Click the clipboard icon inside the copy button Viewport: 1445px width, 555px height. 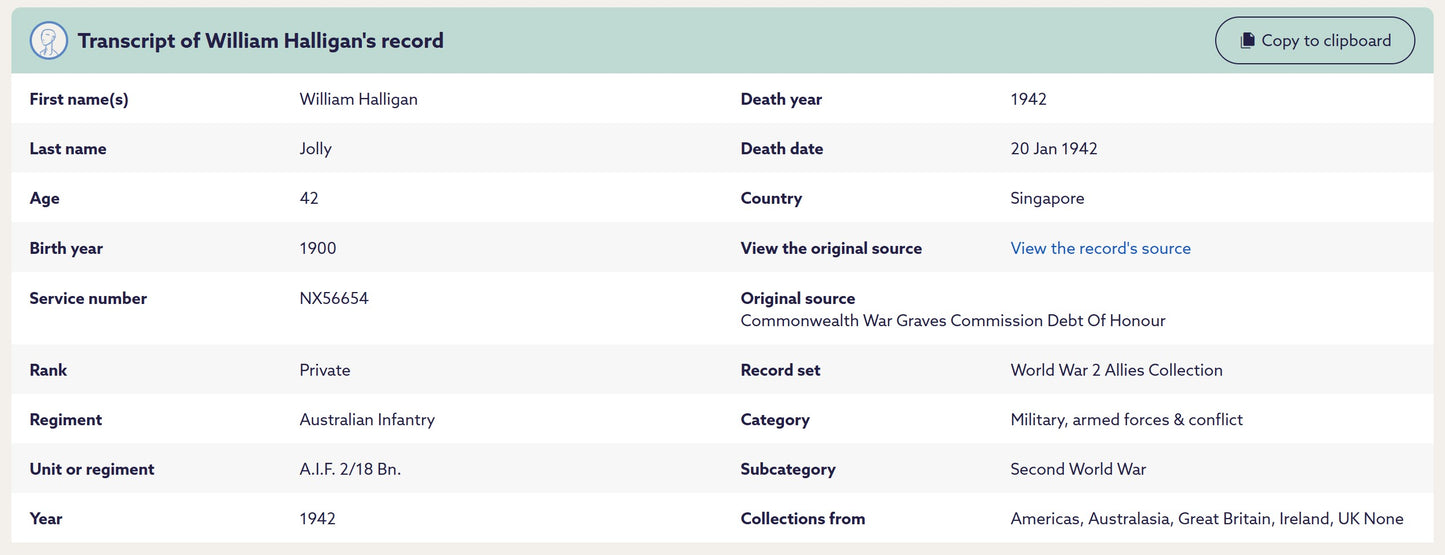click(x=1247, y=41)
